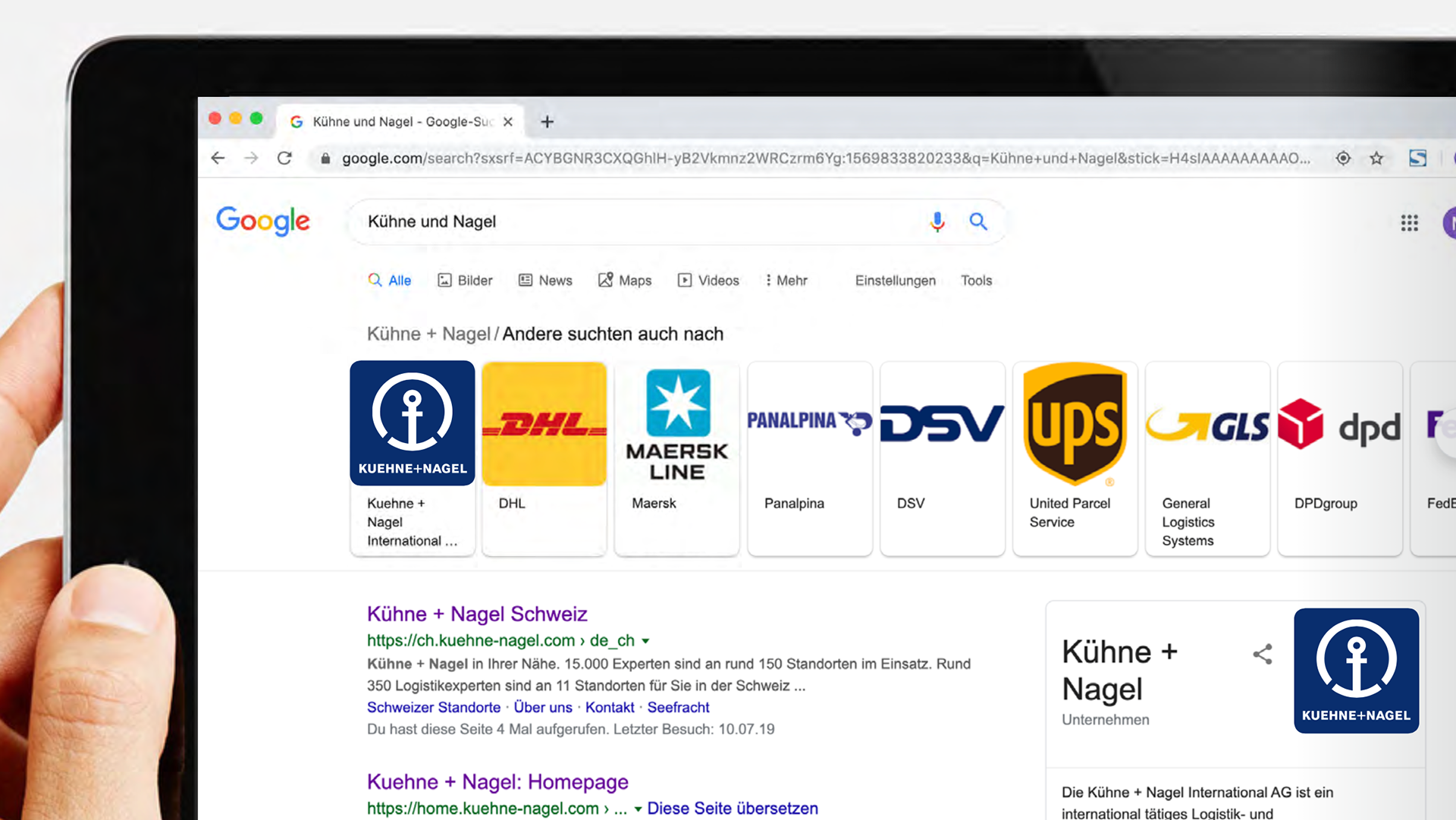Click the blue S extension icon
Image resolution: width=1456 pixels, height=820 pixels.
(1417, 158)
